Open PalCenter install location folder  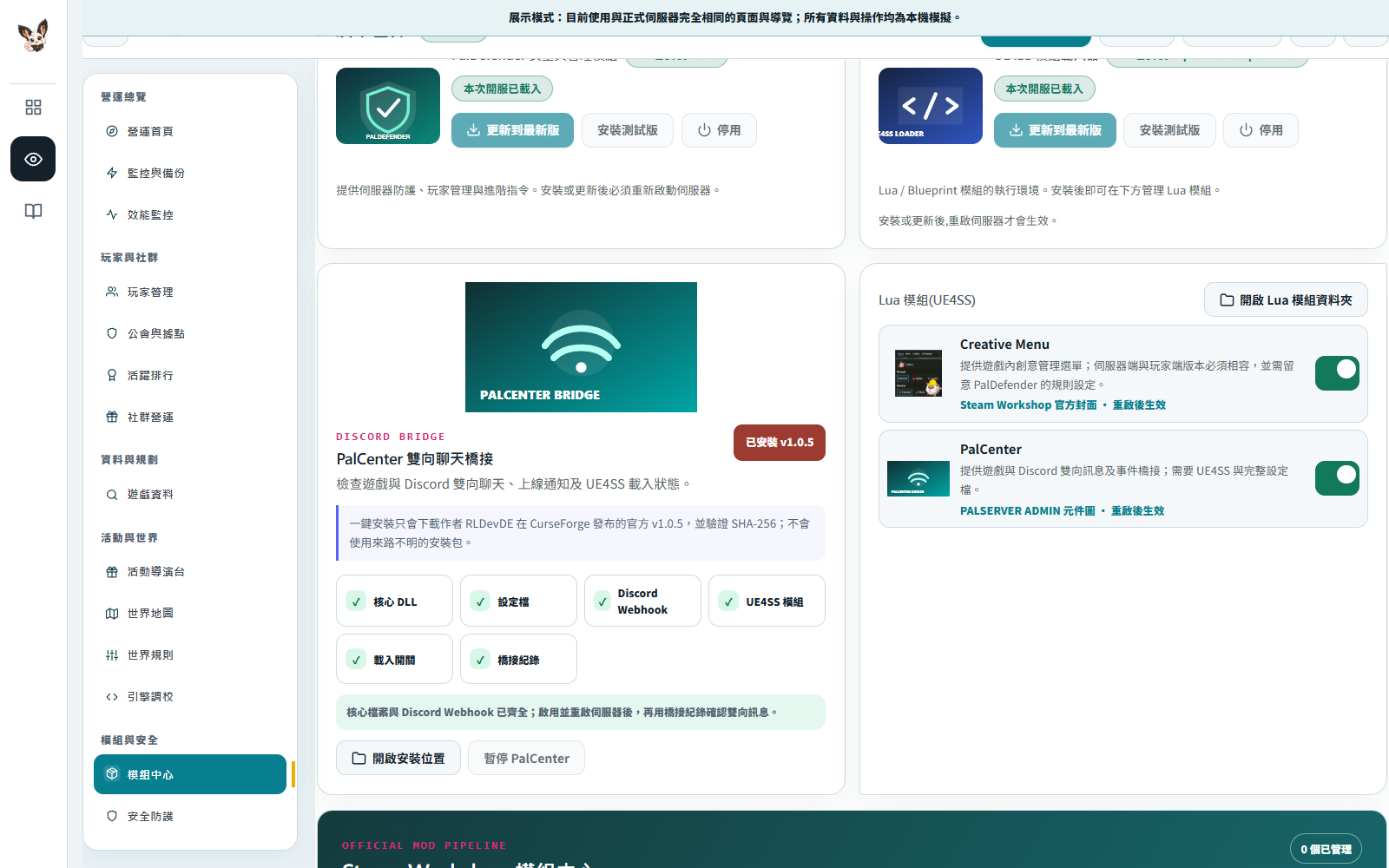coord(398,758)
